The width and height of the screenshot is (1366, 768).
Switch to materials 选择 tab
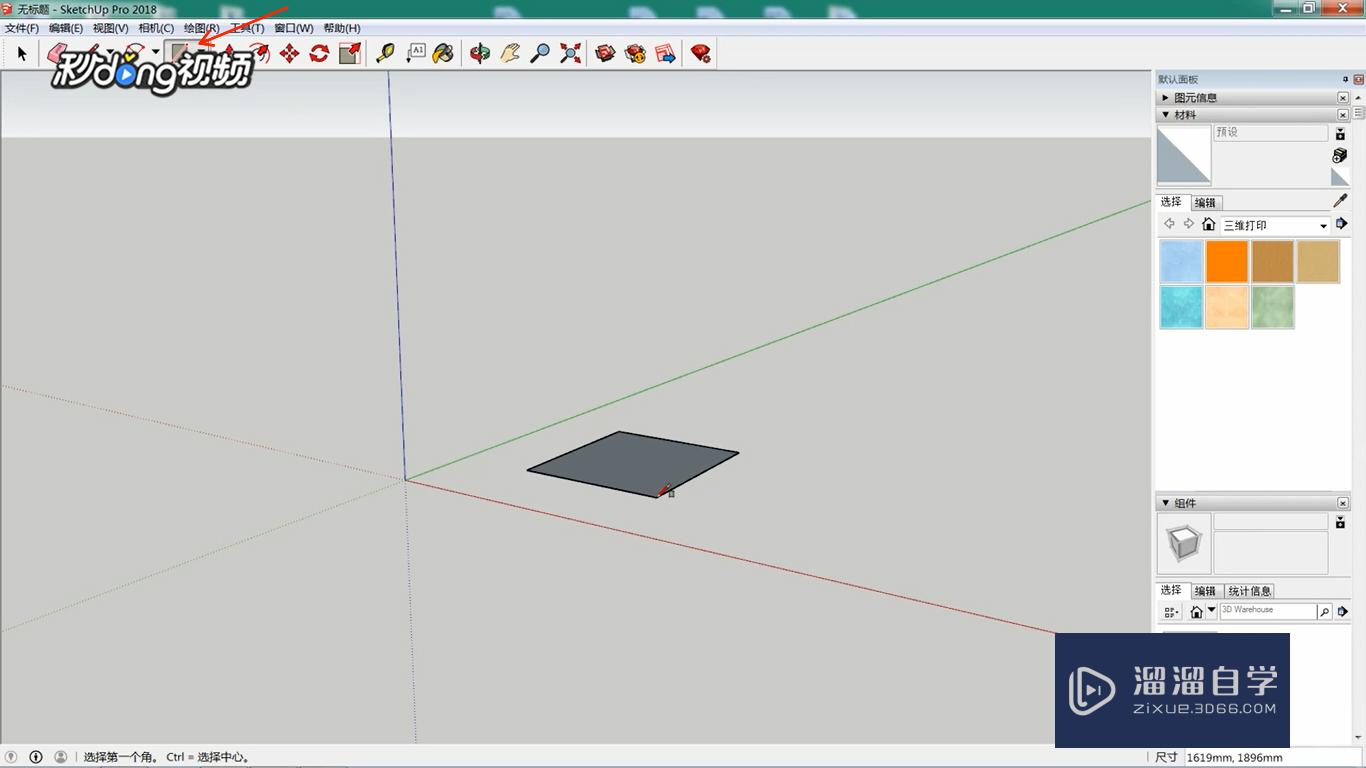(x=1171, y=202)
